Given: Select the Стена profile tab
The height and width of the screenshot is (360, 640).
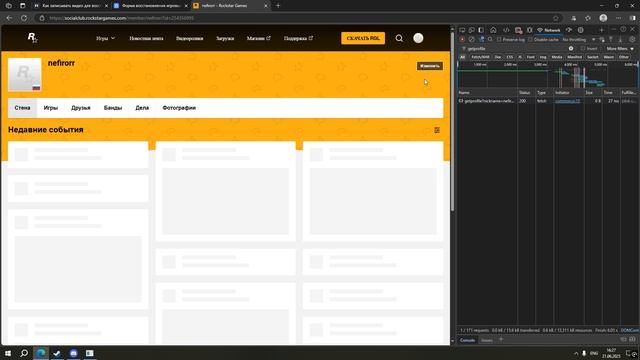Looking at the screenshot, I should (x=22, y=108).
